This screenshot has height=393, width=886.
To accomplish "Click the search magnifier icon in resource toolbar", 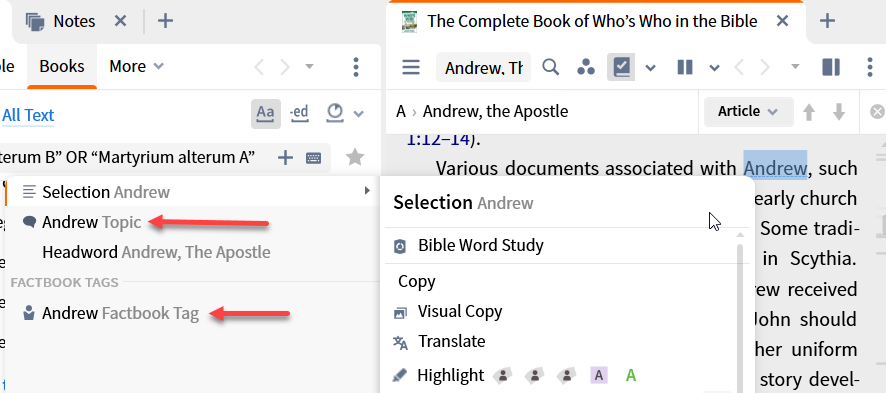I will [550, 68].
